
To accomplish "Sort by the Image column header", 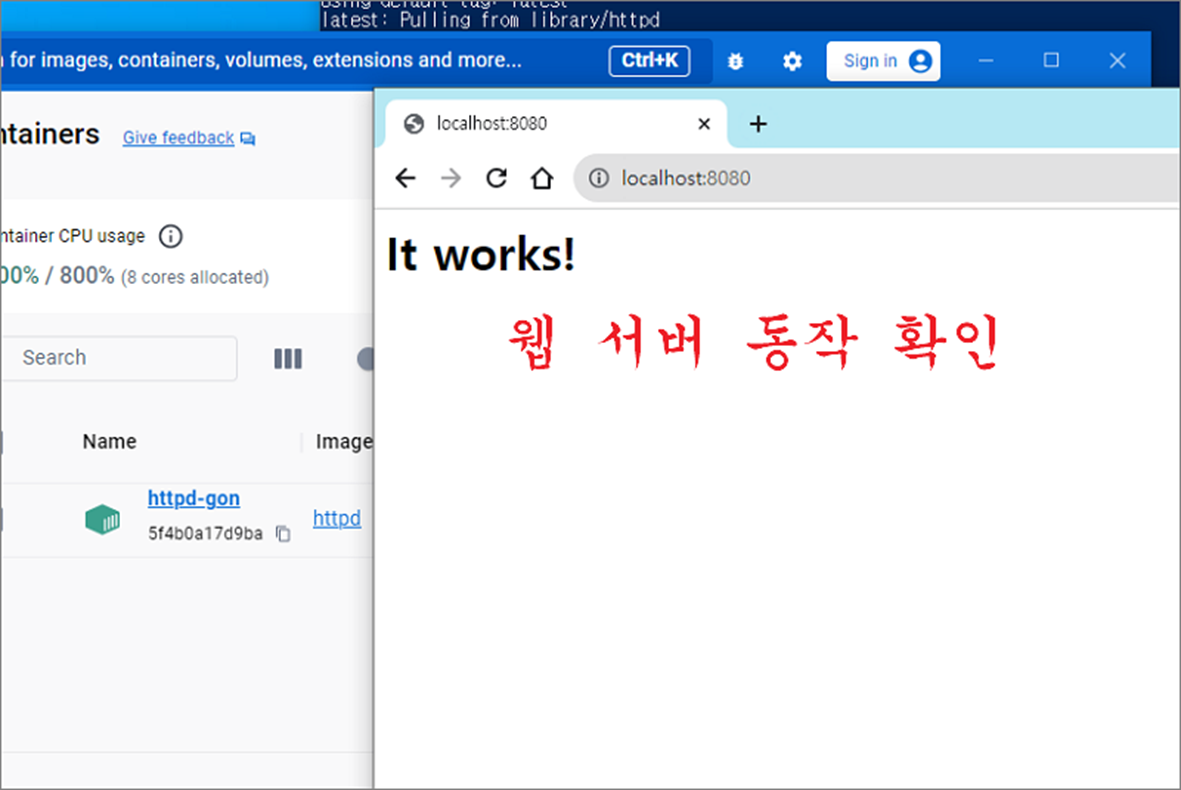I will pos(343,442).
